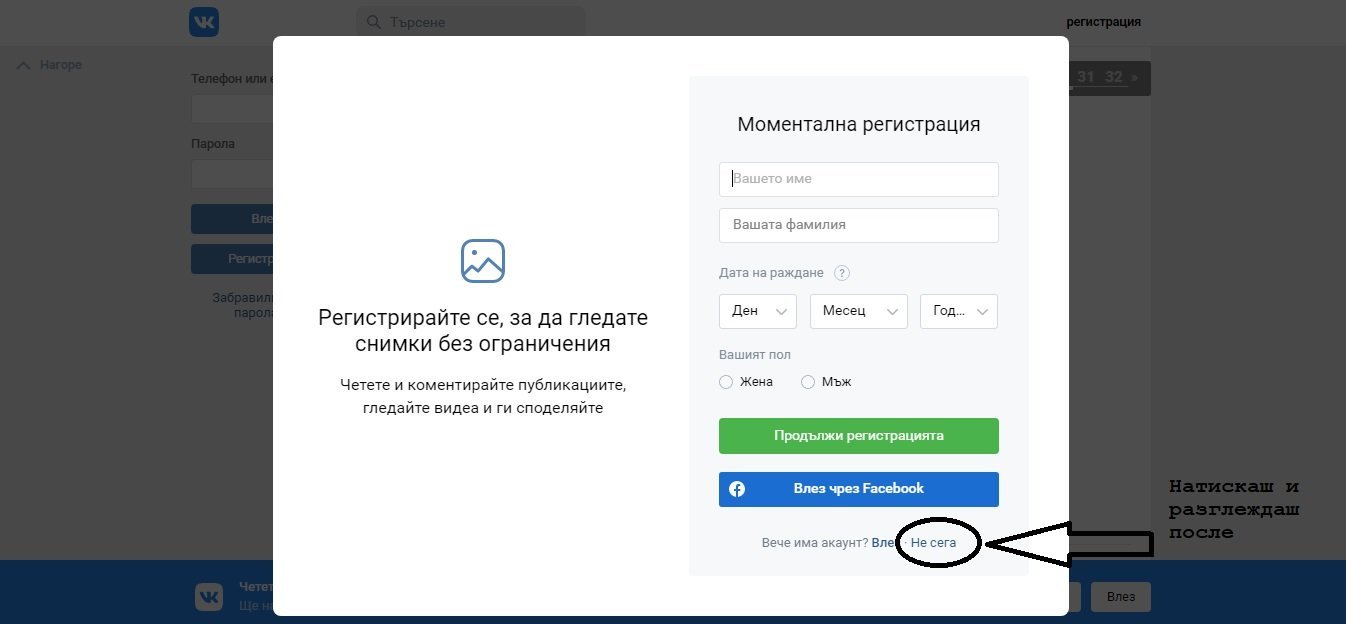Click the picture icon in the dialog
Screen dimensions: 1346x624
483,261
